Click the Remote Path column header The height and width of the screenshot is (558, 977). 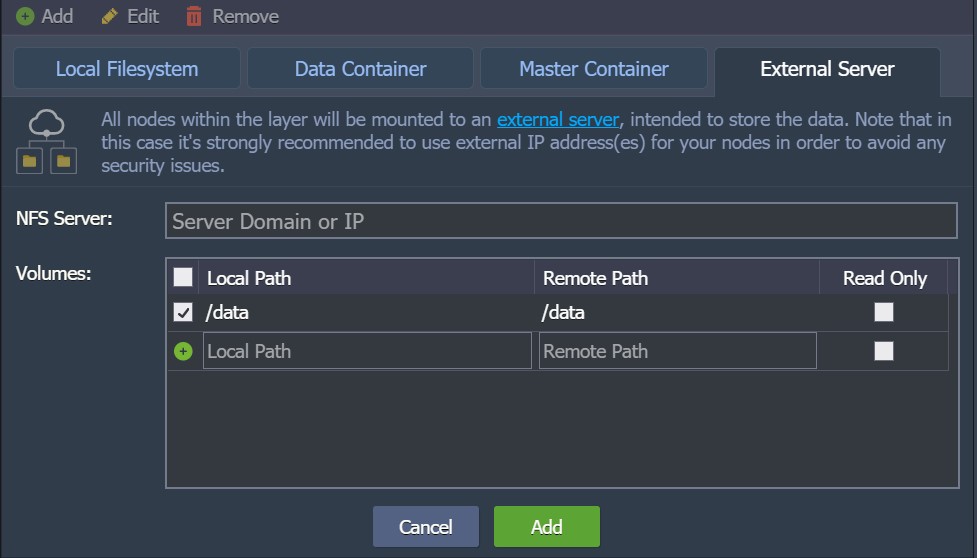677,278
